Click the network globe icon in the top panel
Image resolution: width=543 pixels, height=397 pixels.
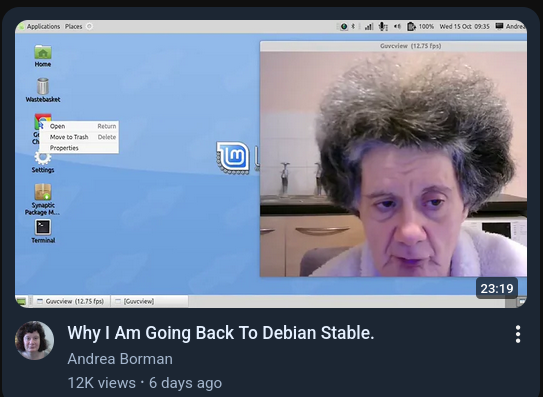coord(344,26)
